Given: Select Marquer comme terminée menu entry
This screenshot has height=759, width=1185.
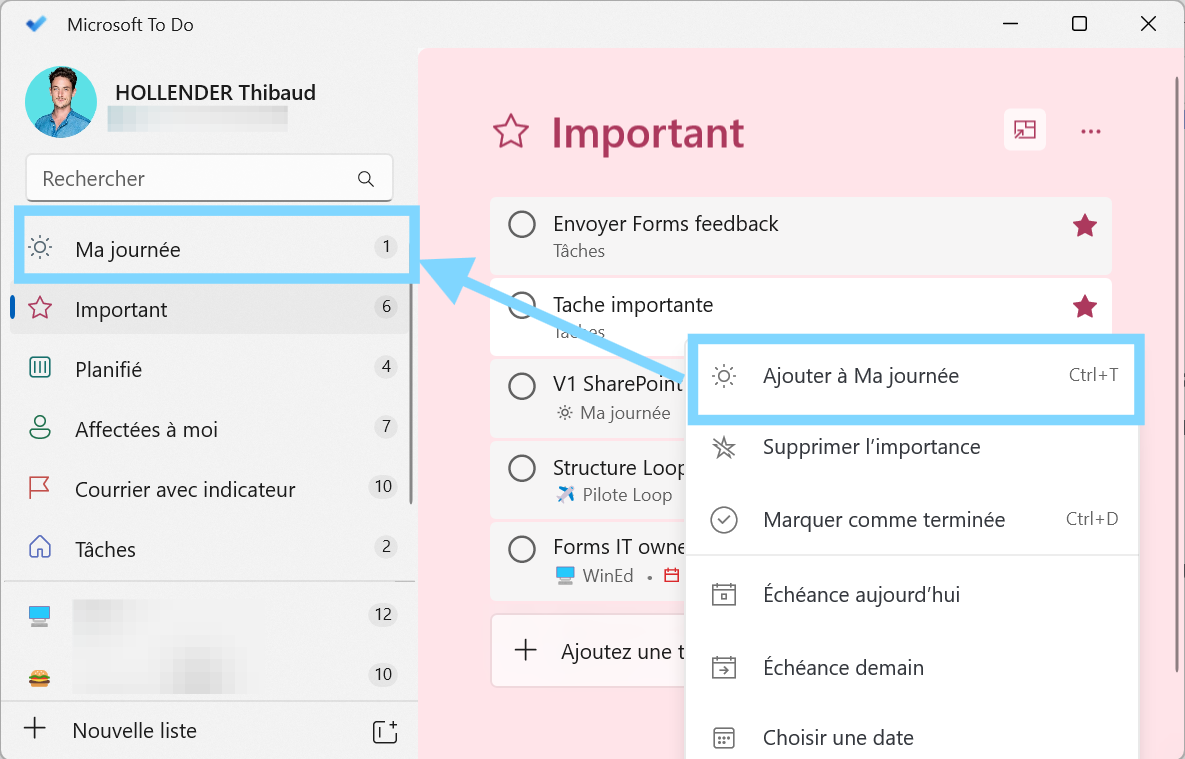Looking at the screenshot, I should point(883,520).
